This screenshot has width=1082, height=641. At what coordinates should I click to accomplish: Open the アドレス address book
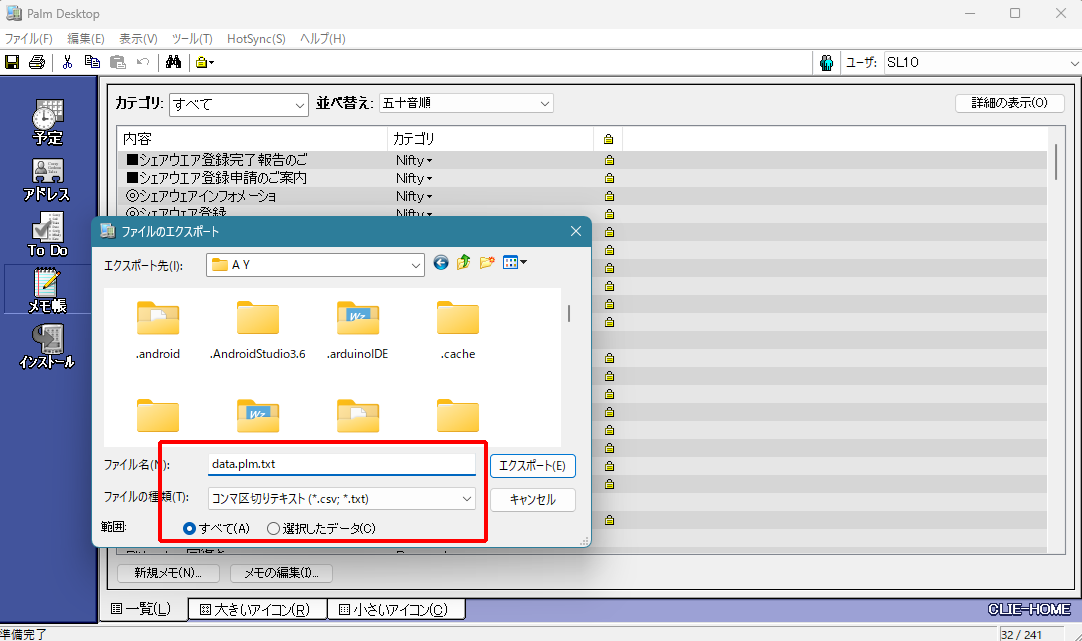coord(47,179)
